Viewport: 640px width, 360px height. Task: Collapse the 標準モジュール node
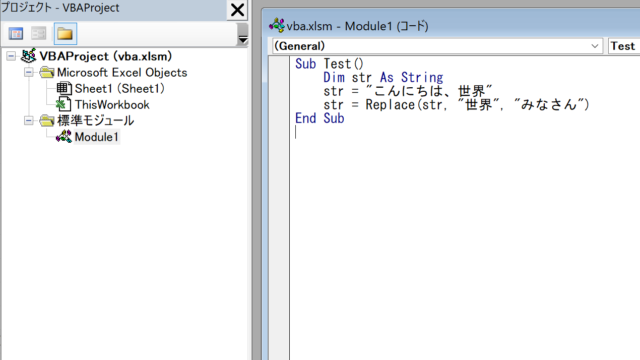(29, 120)
